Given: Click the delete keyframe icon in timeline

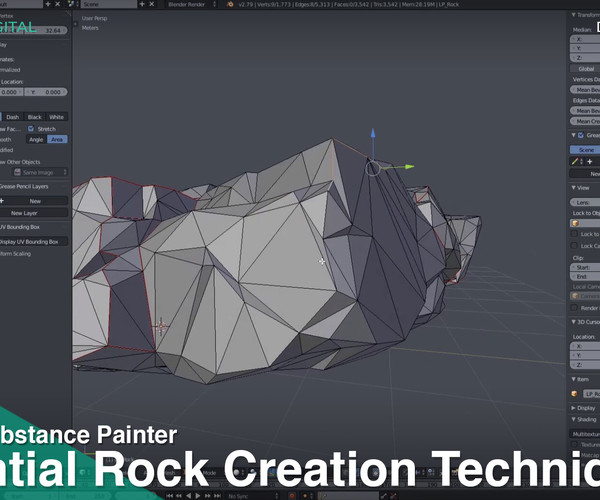Looking at the screenshot, I should 393,496.
